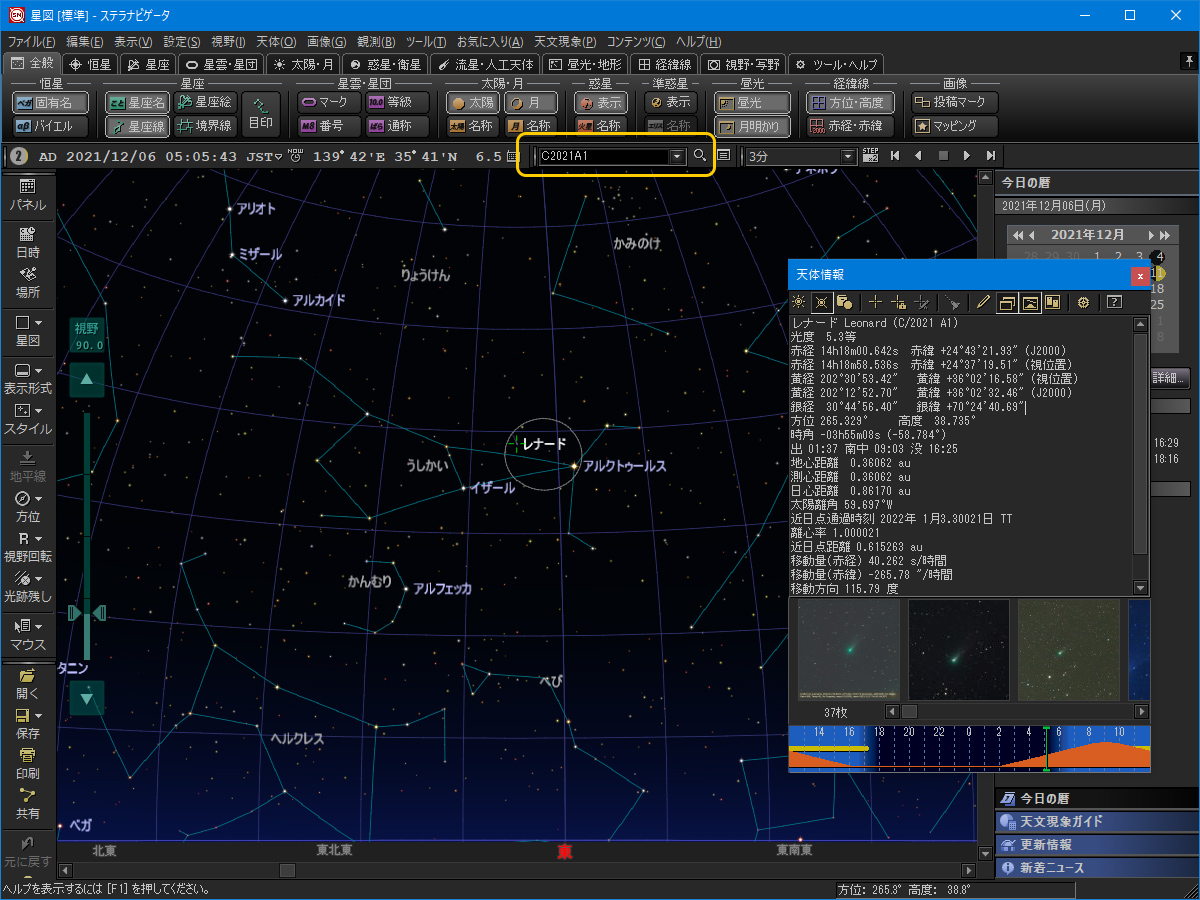The width and height of the screenshot is (1200, 900).
Task: Toggle 方位・高度 grid display
Action: click(850, 102)
